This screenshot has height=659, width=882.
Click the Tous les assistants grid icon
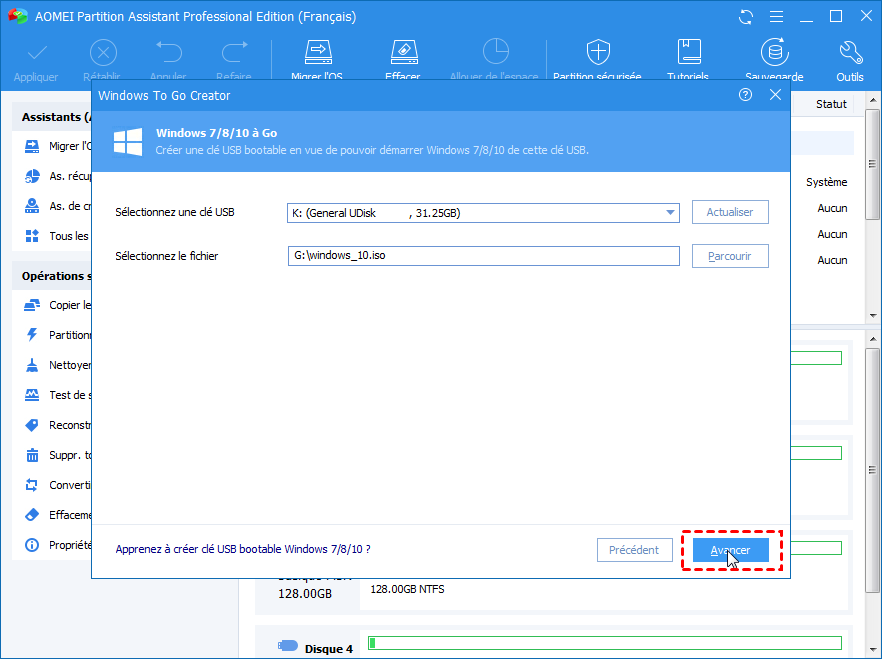coord(32,236)
